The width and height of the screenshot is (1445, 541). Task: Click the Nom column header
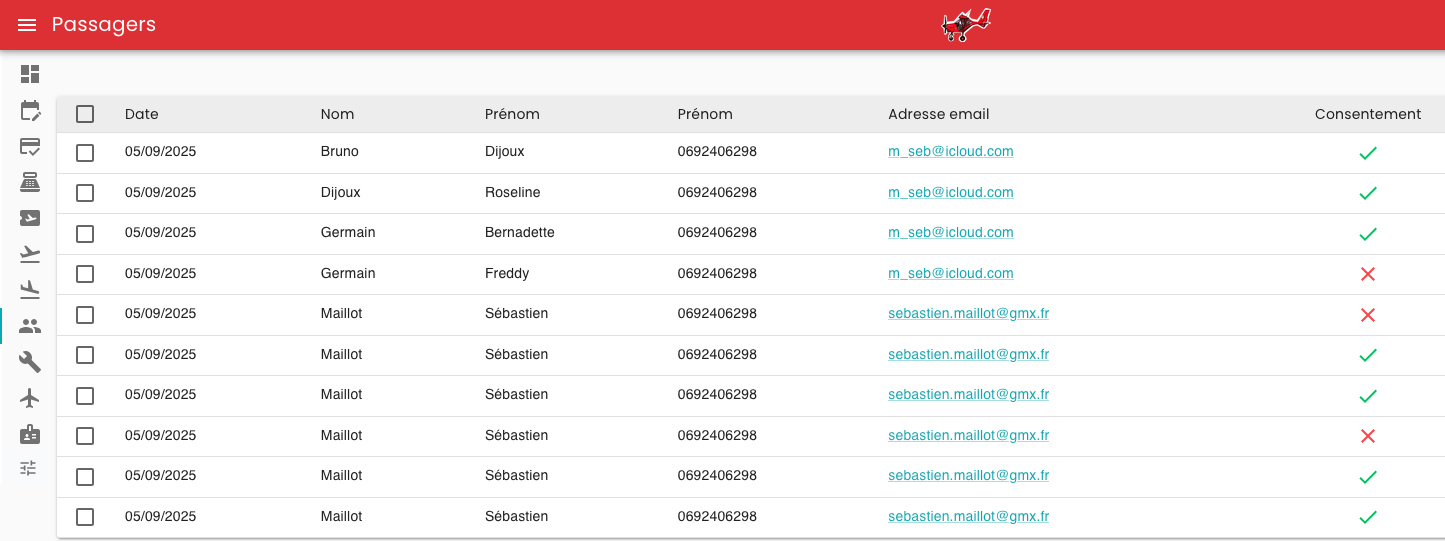click(337, 114)
